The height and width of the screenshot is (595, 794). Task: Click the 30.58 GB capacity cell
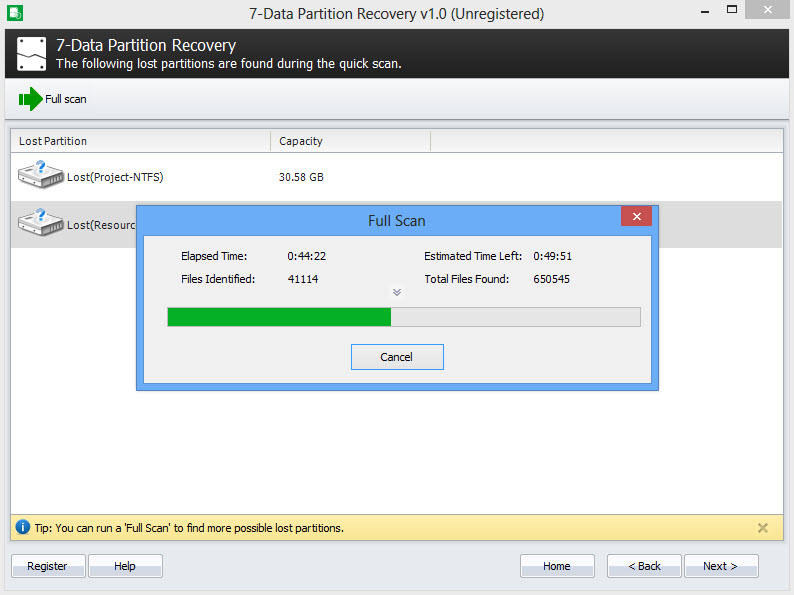(x=301, y=177)
